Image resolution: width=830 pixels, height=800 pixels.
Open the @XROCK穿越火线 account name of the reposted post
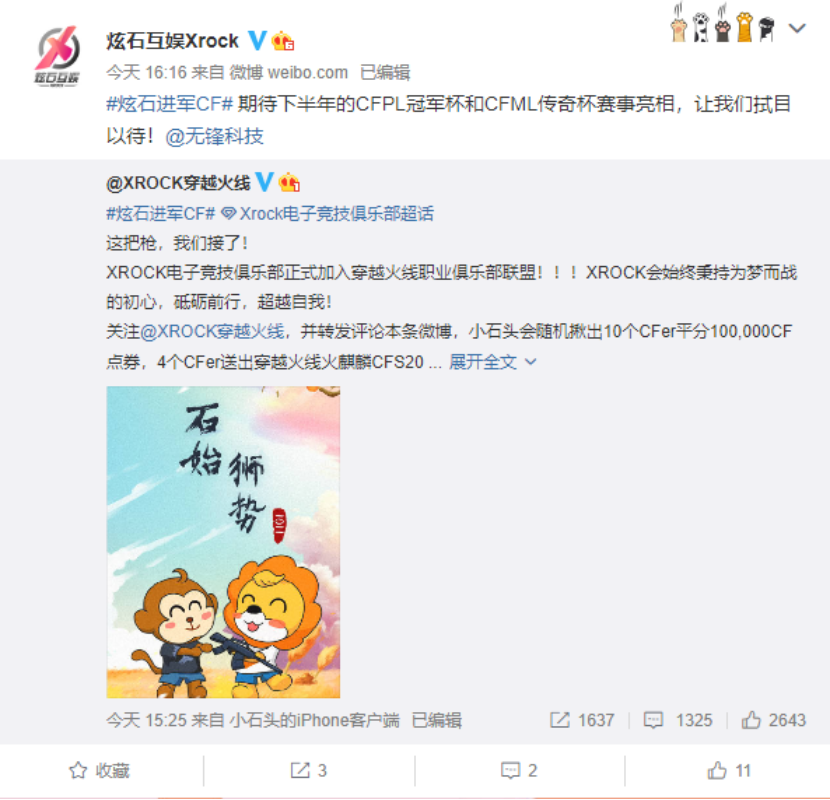pos(178,183)
